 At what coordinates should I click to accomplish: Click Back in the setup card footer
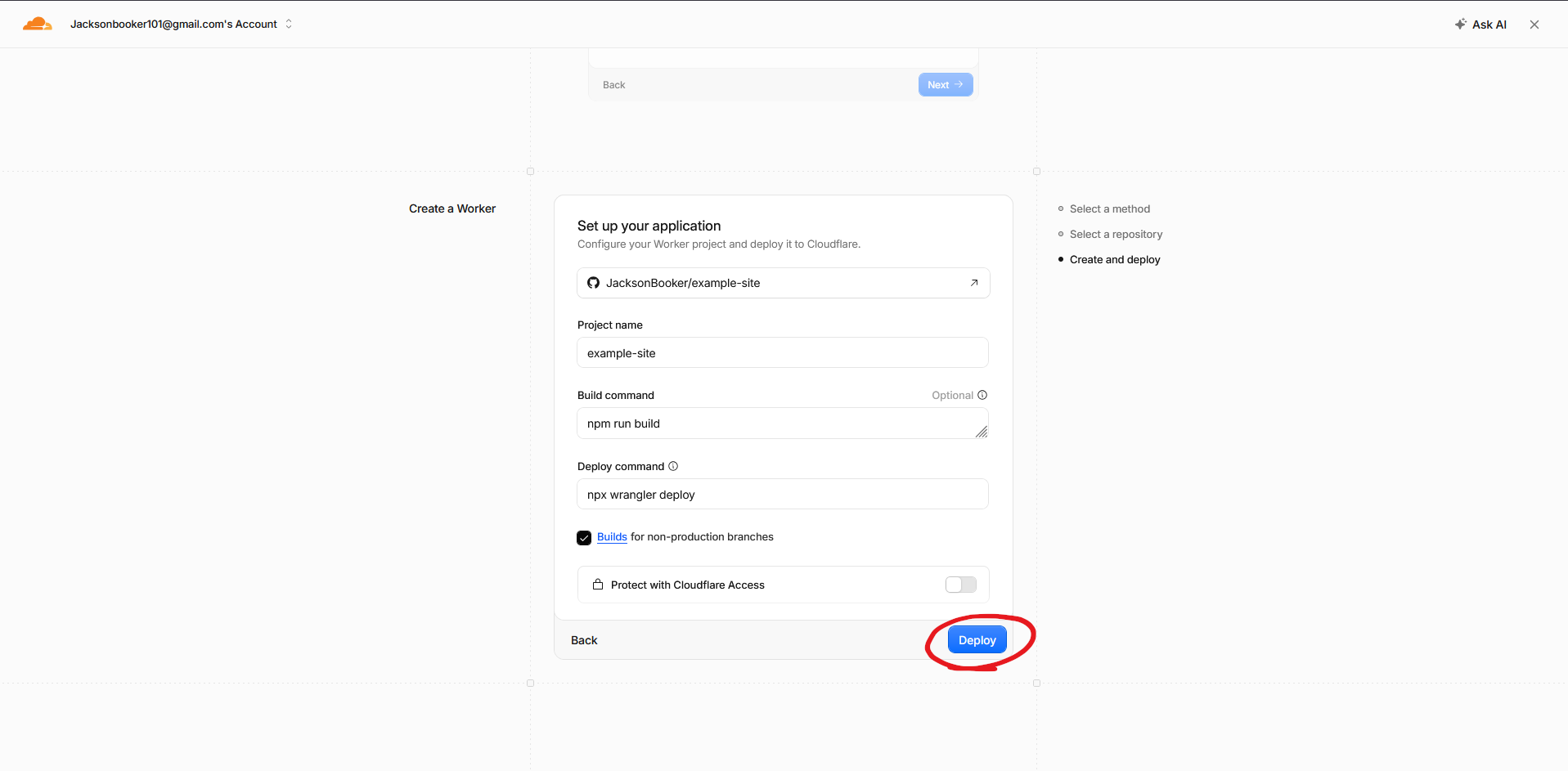584,640
